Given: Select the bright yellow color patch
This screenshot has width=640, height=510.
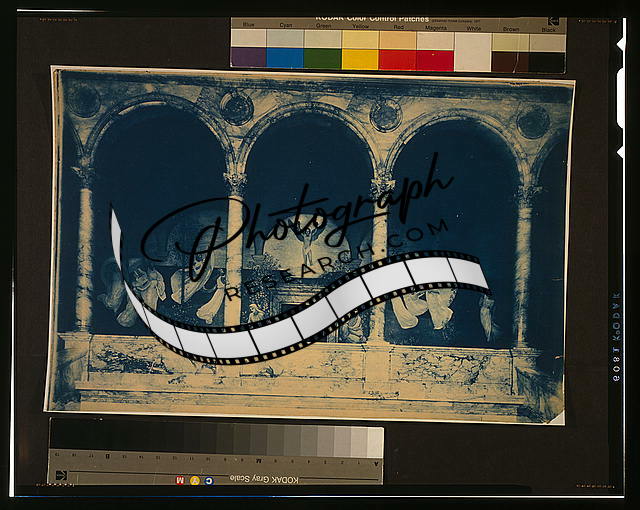Looking at the screenshot, I should click(x=360, y=59).
